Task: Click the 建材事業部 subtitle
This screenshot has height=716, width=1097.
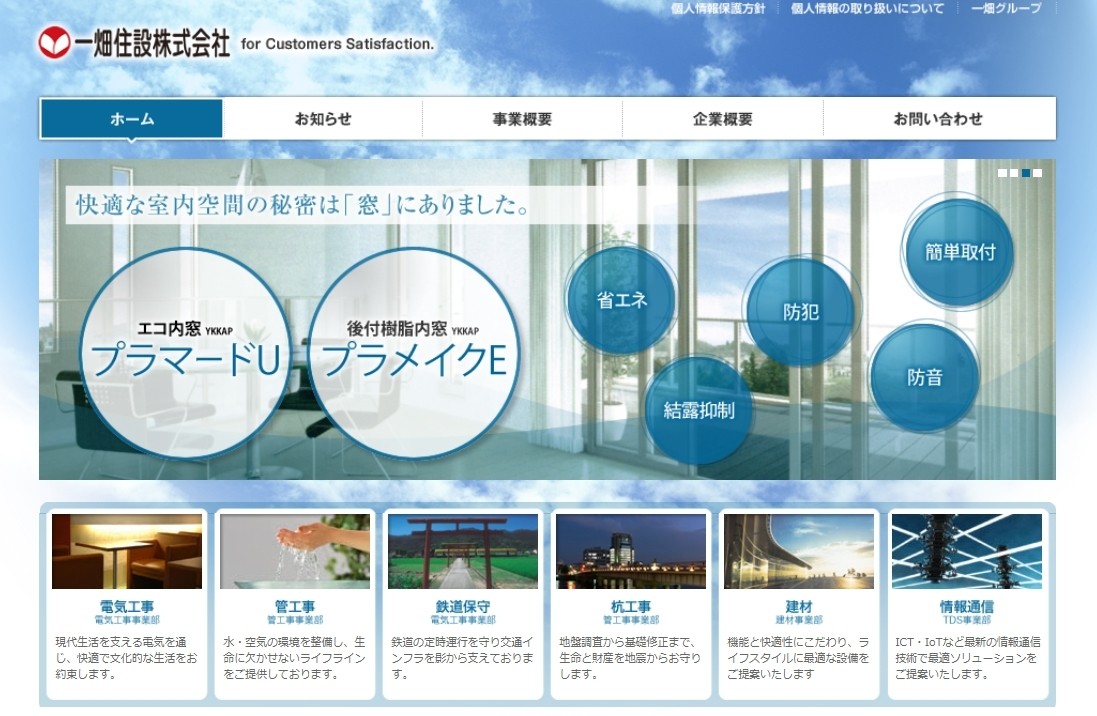Action: 799,620
